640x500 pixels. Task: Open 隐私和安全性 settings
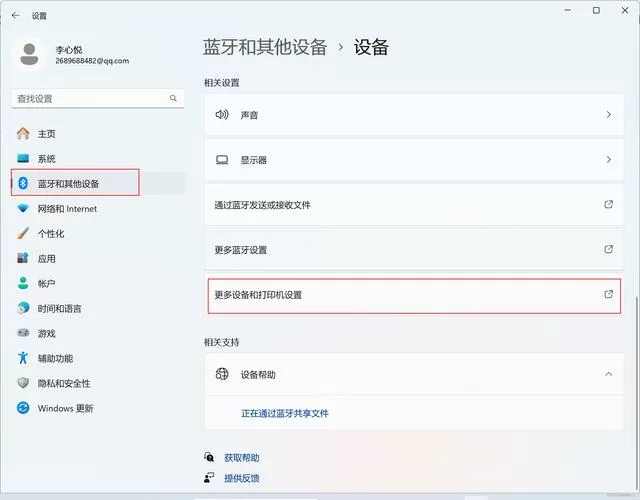pos(98,383)
